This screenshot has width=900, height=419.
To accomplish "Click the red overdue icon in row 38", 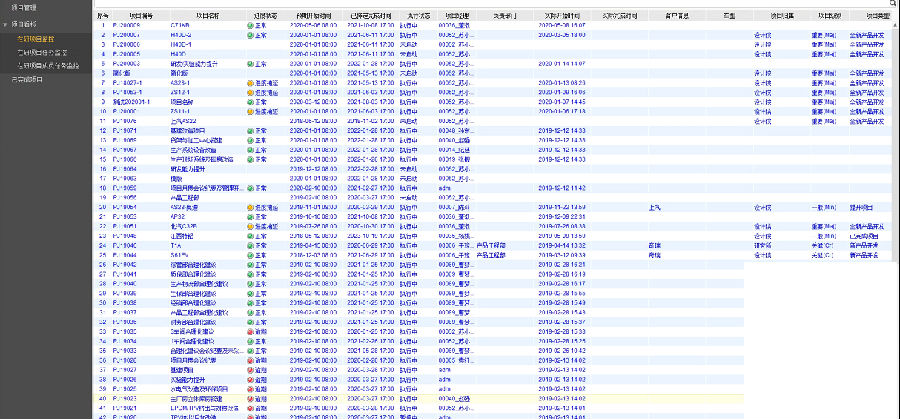I will click(x=250, y=379).
